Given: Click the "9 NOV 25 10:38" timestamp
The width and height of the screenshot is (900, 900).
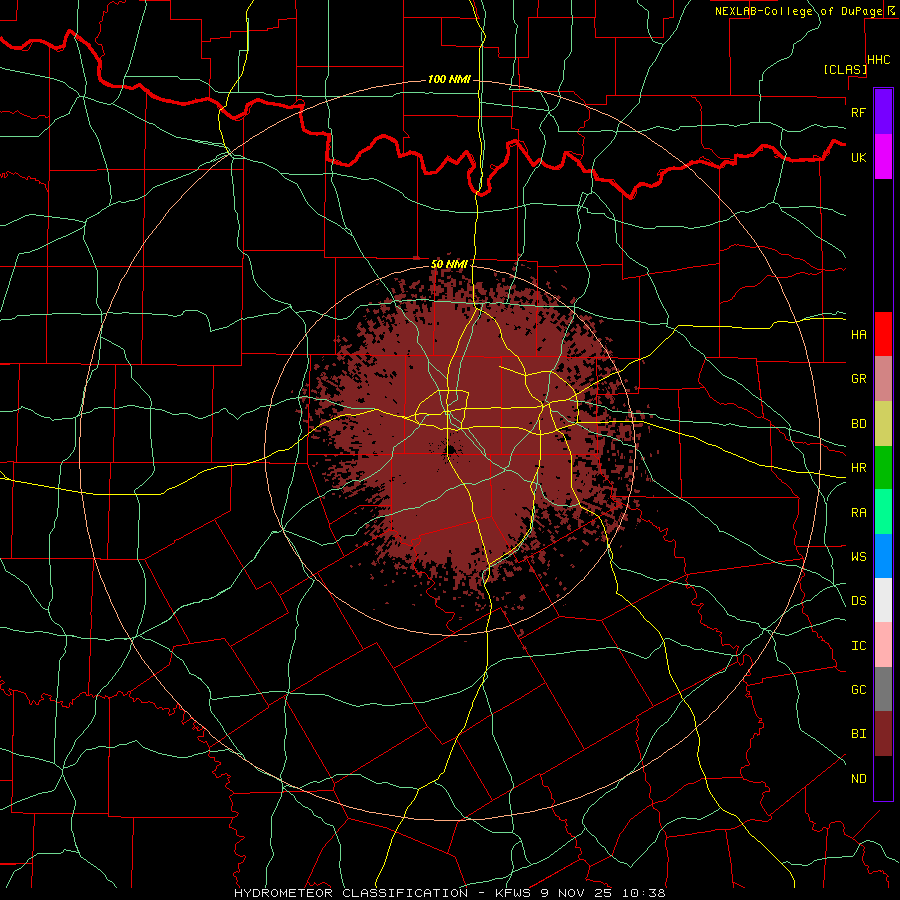Looking at the screenshot, I should click(603, 893).
